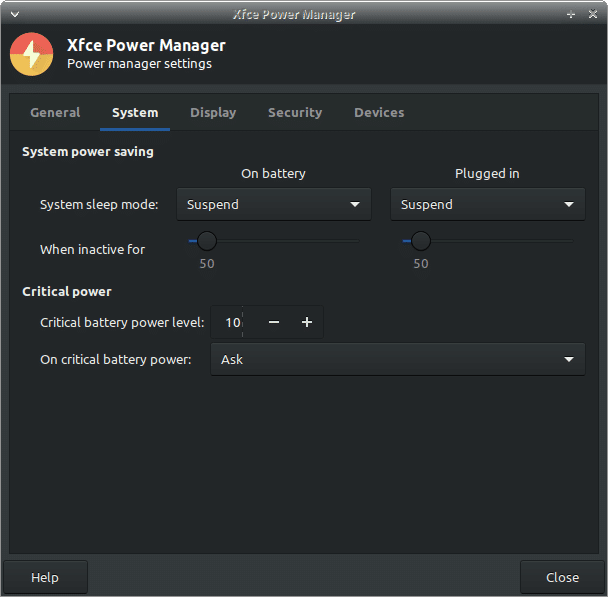This screenshot has height=597, width=608.
Task: Click the System power saving heading
Action: (x=88, y=152)
